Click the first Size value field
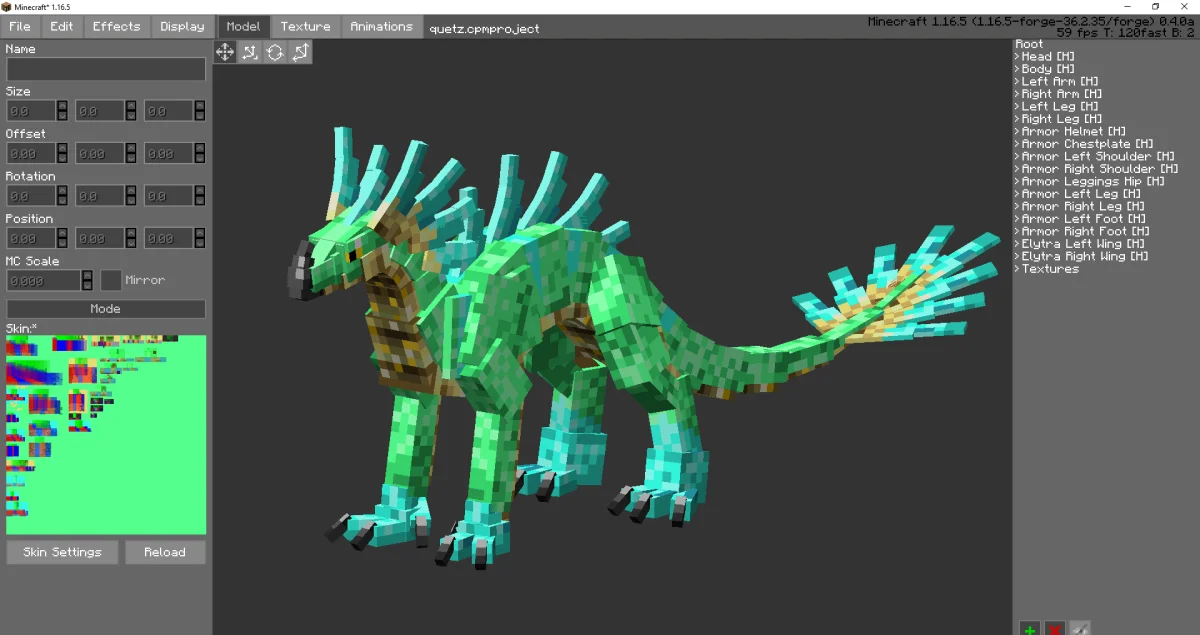1200x635 pixels. click(x=31, y=111)
